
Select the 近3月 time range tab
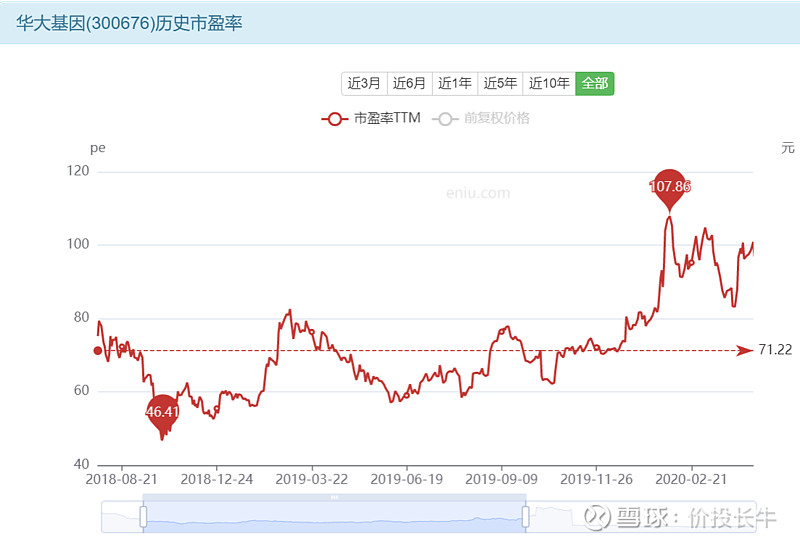[364, 83]
